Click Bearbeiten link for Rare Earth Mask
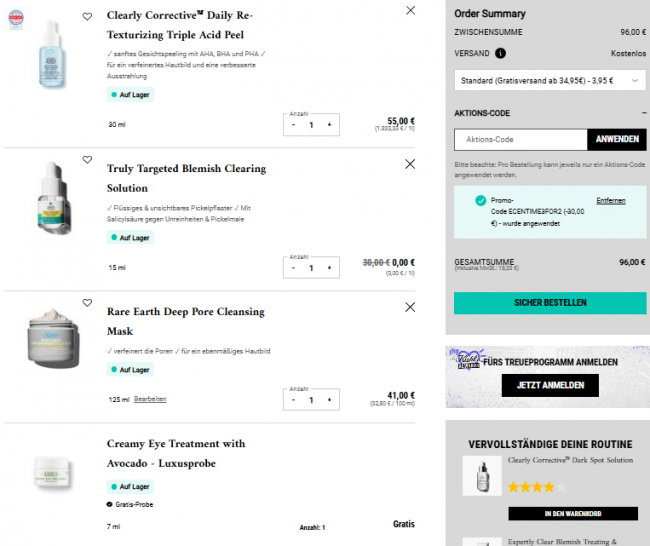650x546 pixels. tap(150, 399)
